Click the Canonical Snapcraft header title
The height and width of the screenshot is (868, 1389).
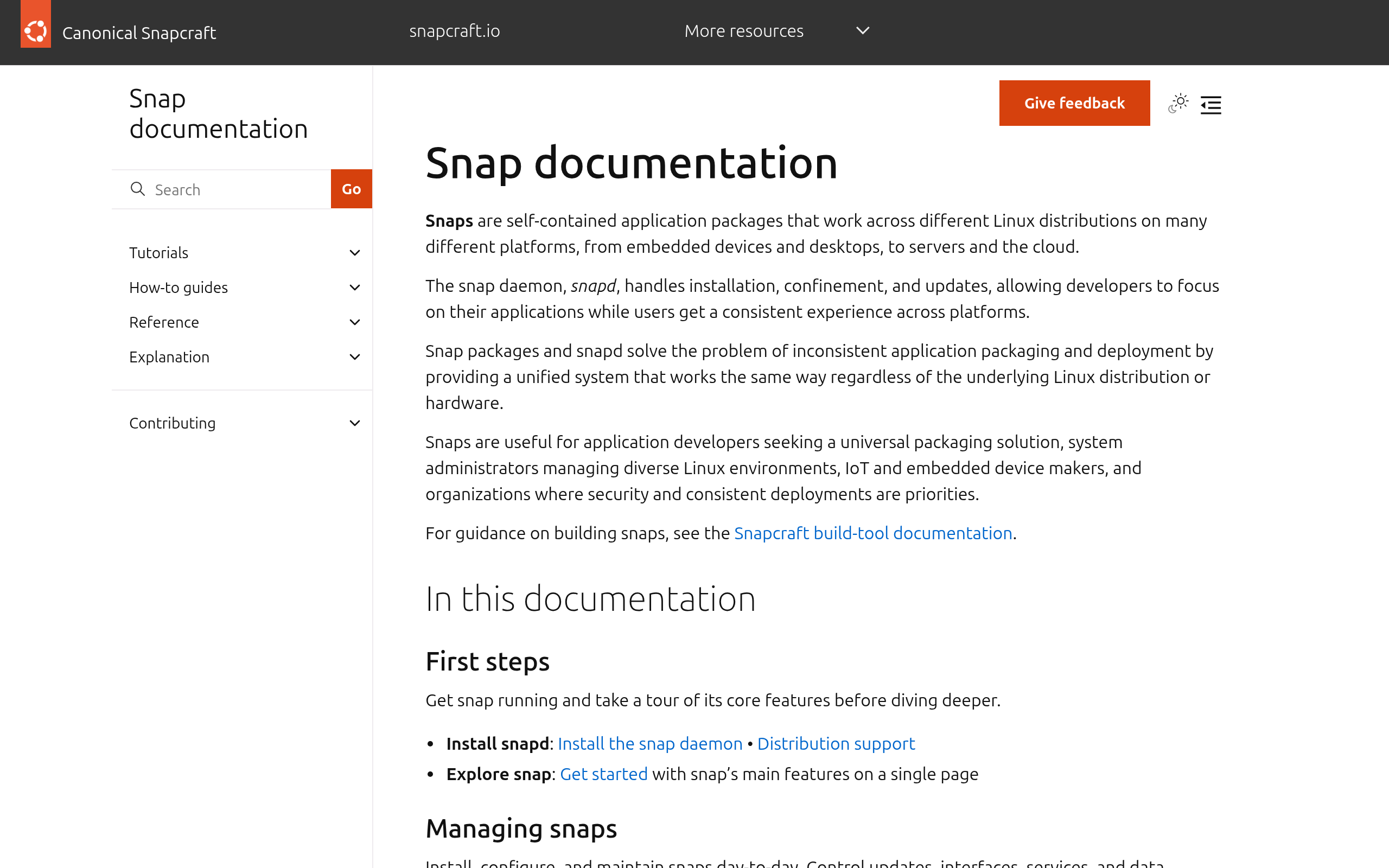(x=139, y=33)
